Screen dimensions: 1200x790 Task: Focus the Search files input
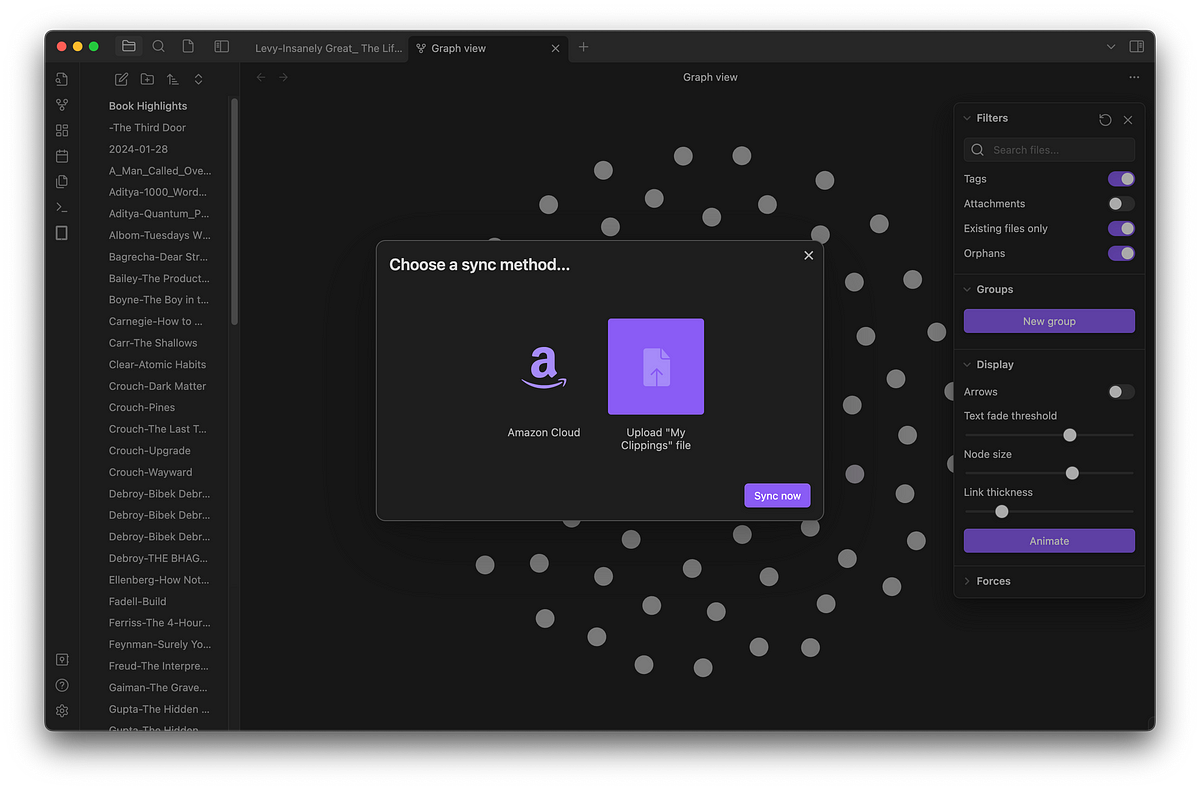(1049, 150)
